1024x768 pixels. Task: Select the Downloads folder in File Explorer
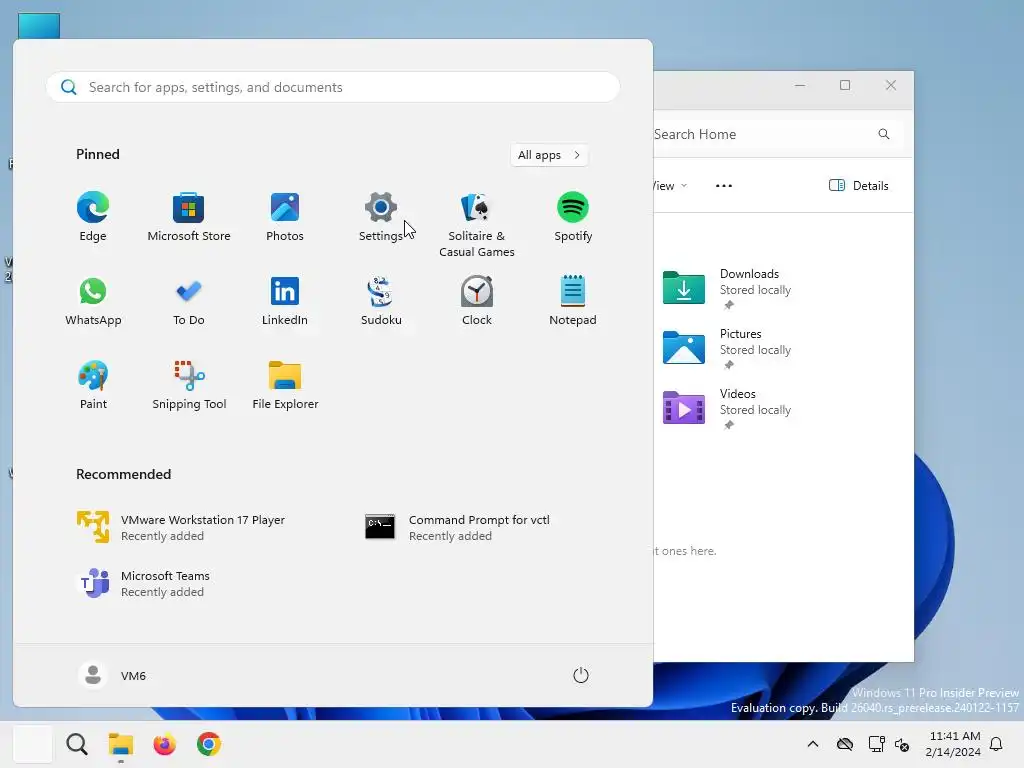(x=728, y=288)
